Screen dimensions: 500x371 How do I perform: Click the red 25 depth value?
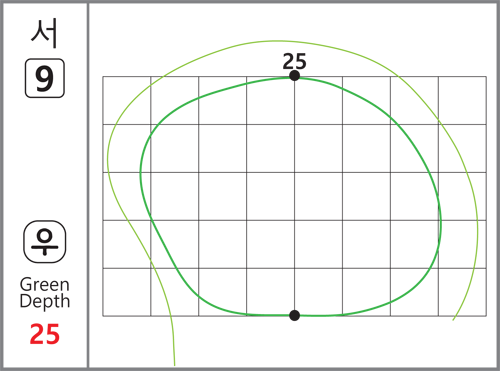(45, 334)
